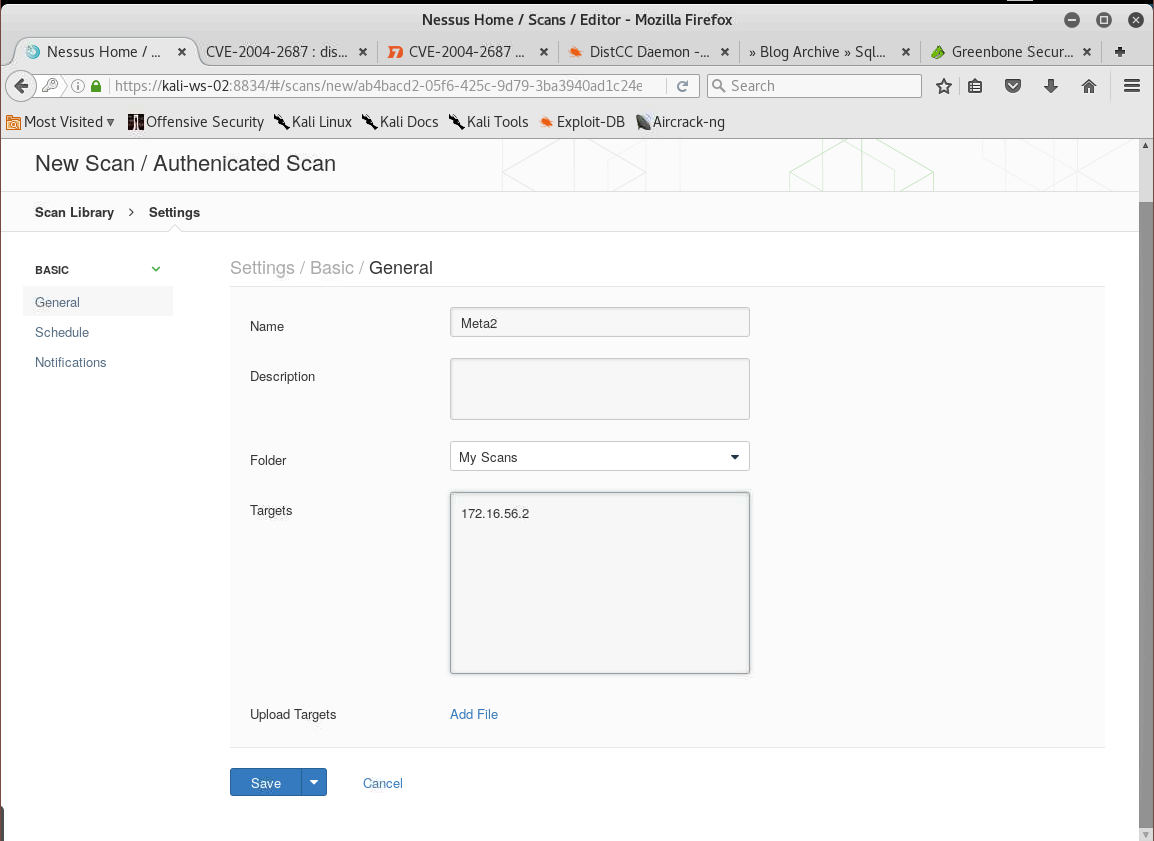Select the Settings breadcrumb tab
Image resolution: width=1154 pixels, height=841 pixels.
(174, 213)
